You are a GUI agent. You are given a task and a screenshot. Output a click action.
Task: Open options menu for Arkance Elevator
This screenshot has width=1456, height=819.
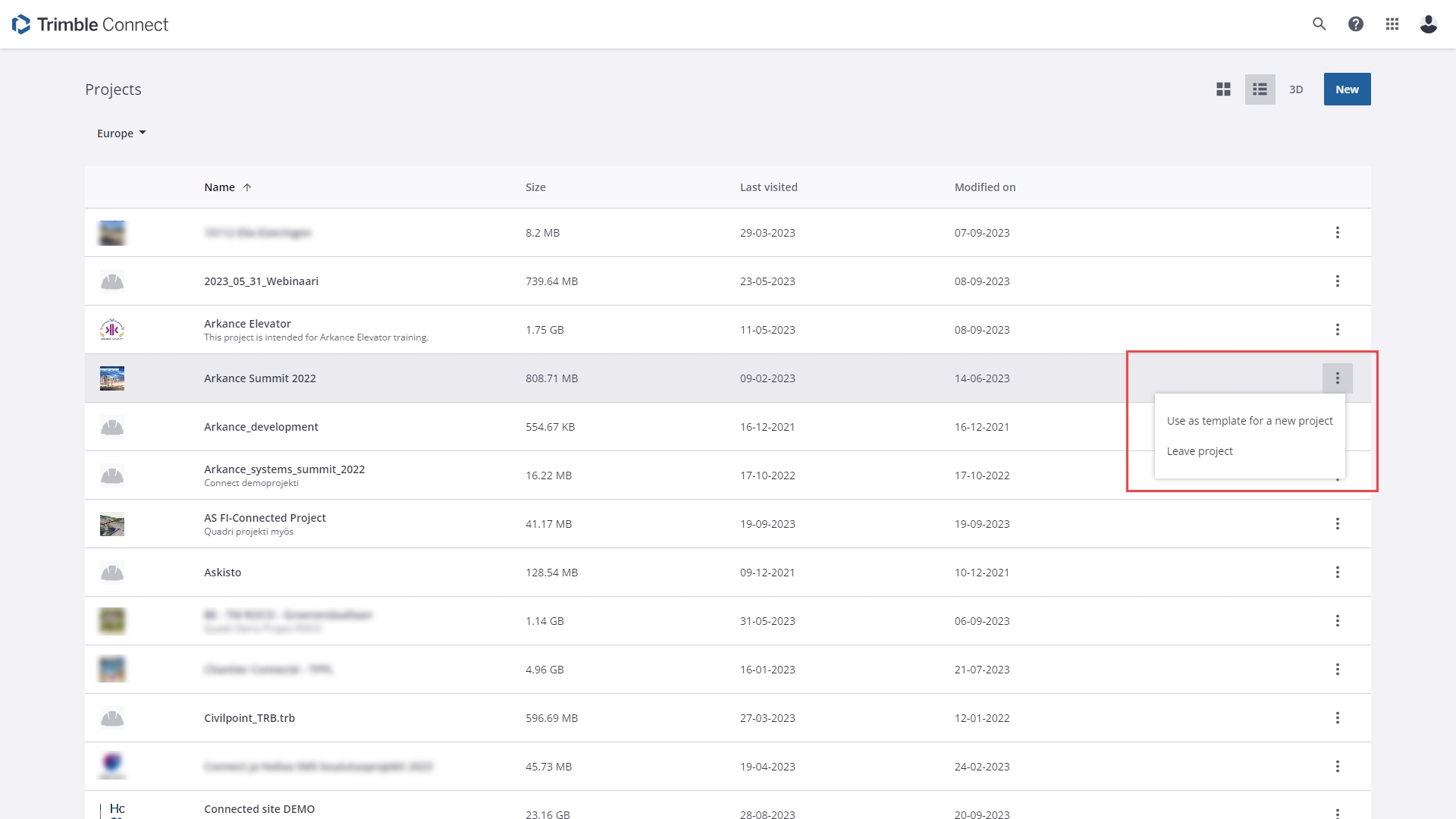(x=1338, y=330)
